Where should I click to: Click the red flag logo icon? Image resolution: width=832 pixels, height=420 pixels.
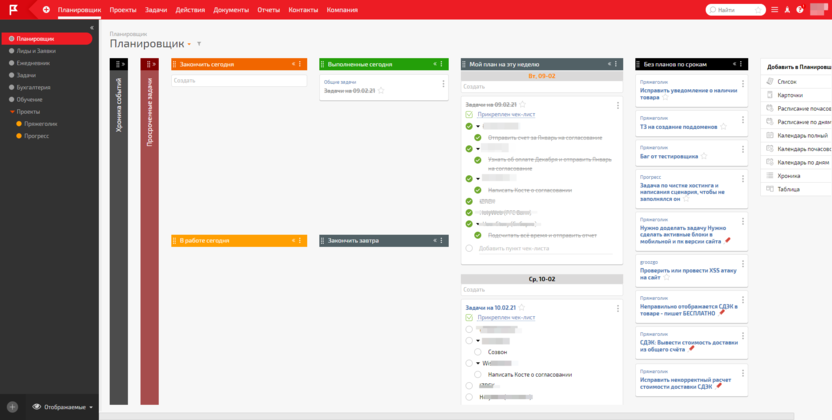(x=14, y=9)
